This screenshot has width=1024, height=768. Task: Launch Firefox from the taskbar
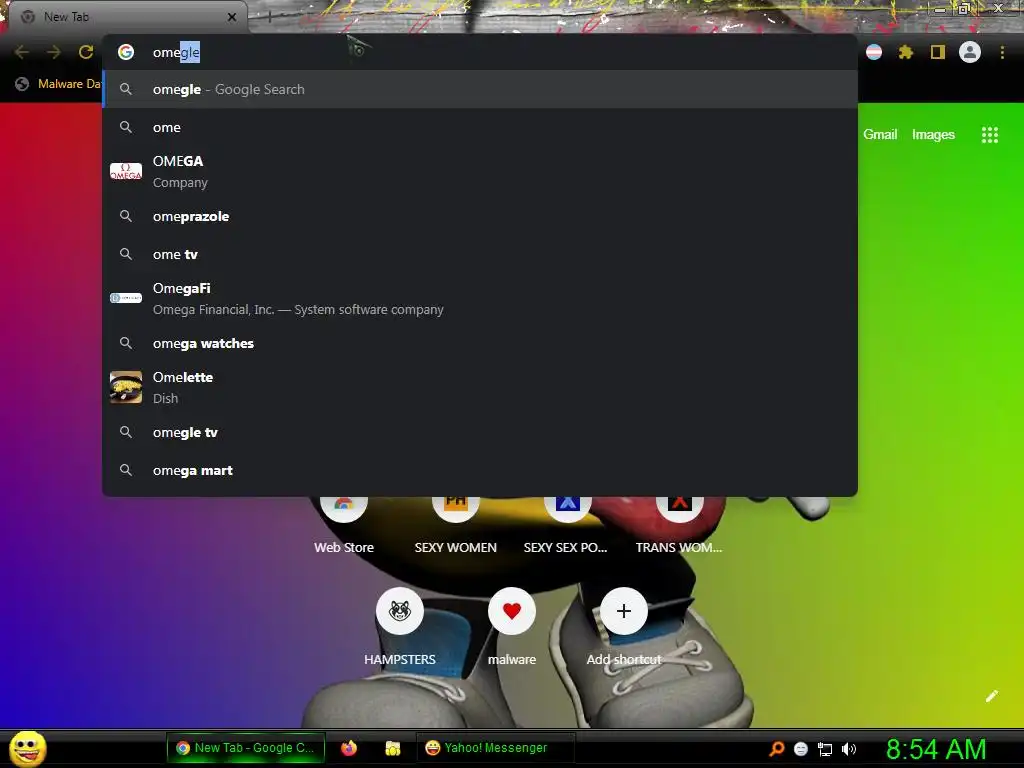pos(349,748)
